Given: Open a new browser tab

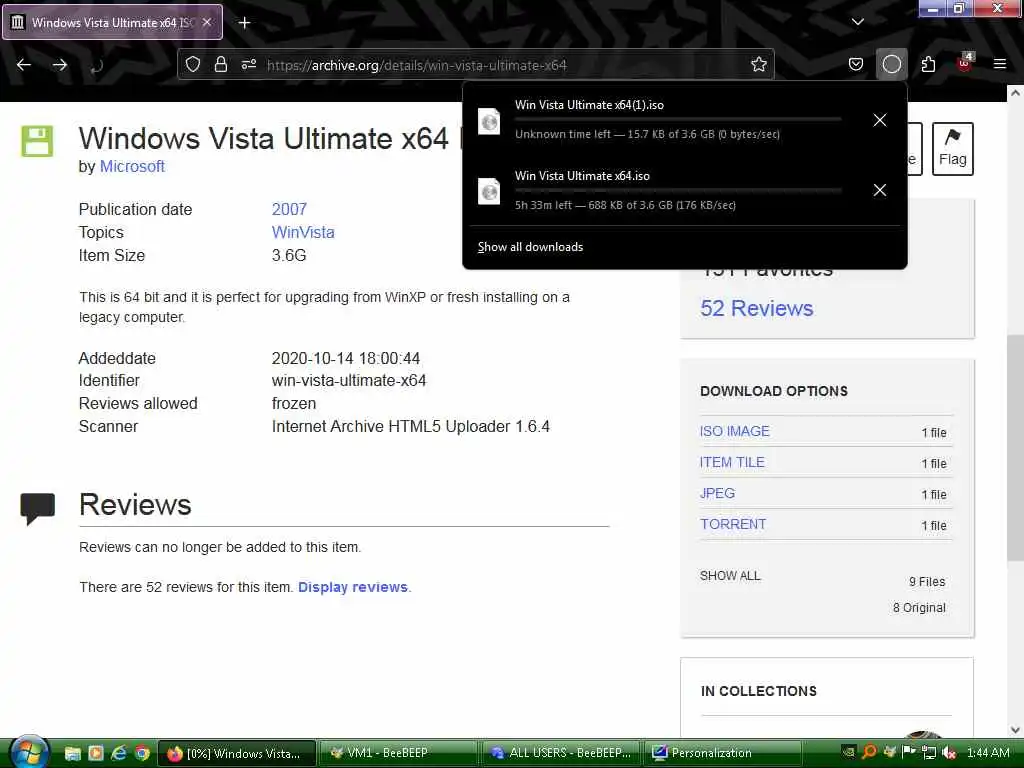Looking at the screenshot, I should point(244,23).
